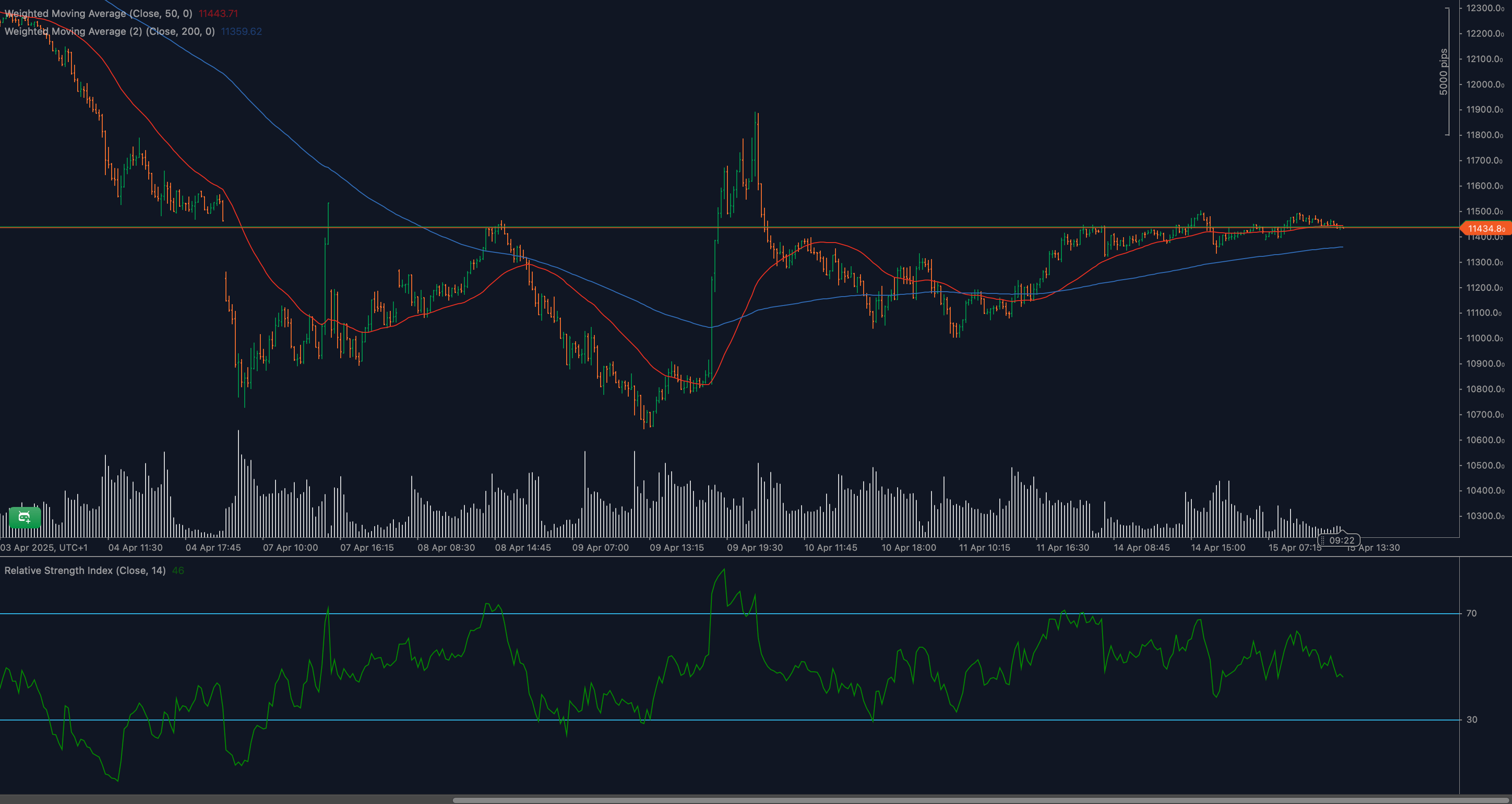Click the 03 Apr 2025, UTC+1 timezone label

pos(44,547)
